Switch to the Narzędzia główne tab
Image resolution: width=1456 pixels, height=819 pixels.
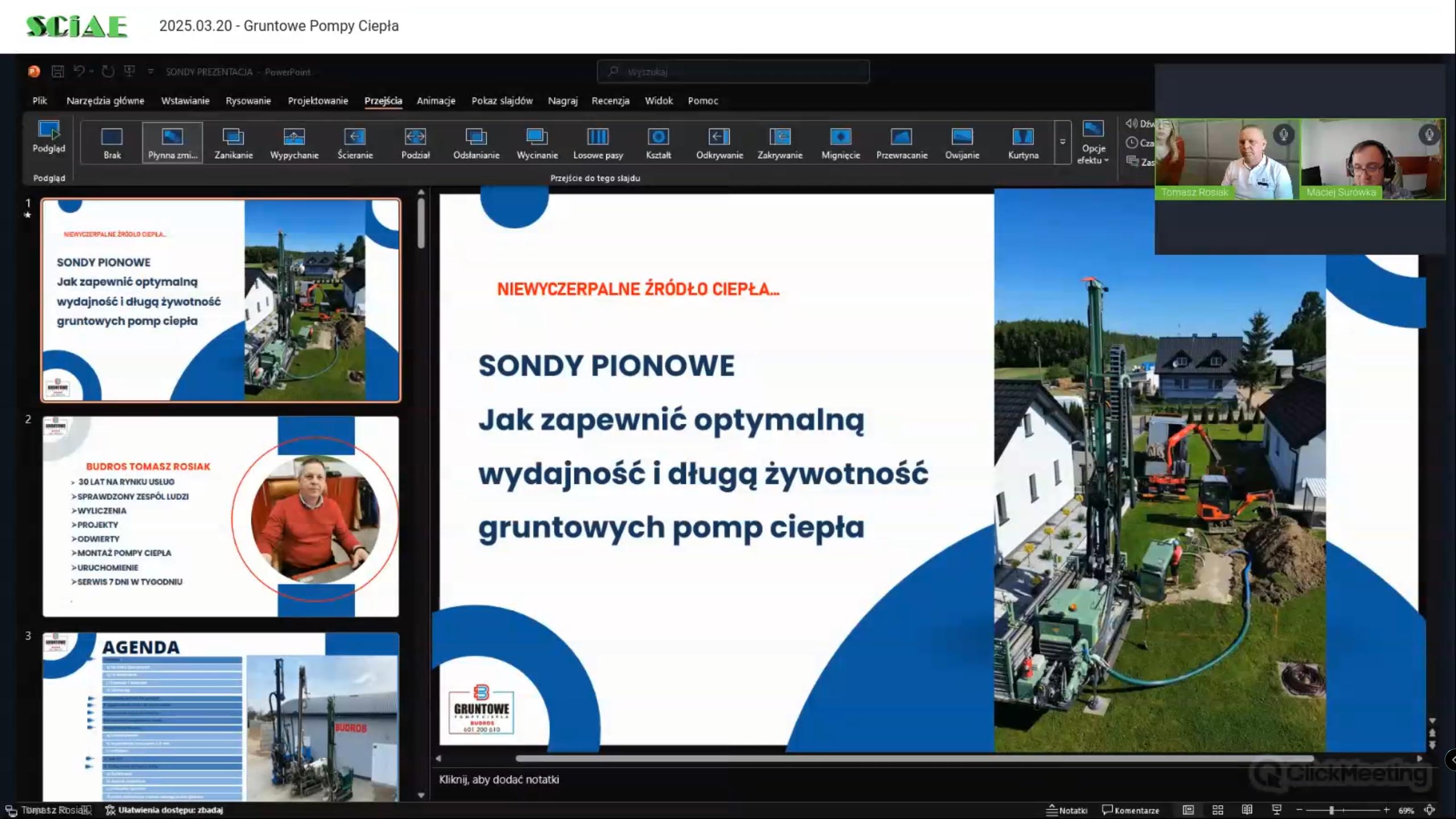pos(105,101)
